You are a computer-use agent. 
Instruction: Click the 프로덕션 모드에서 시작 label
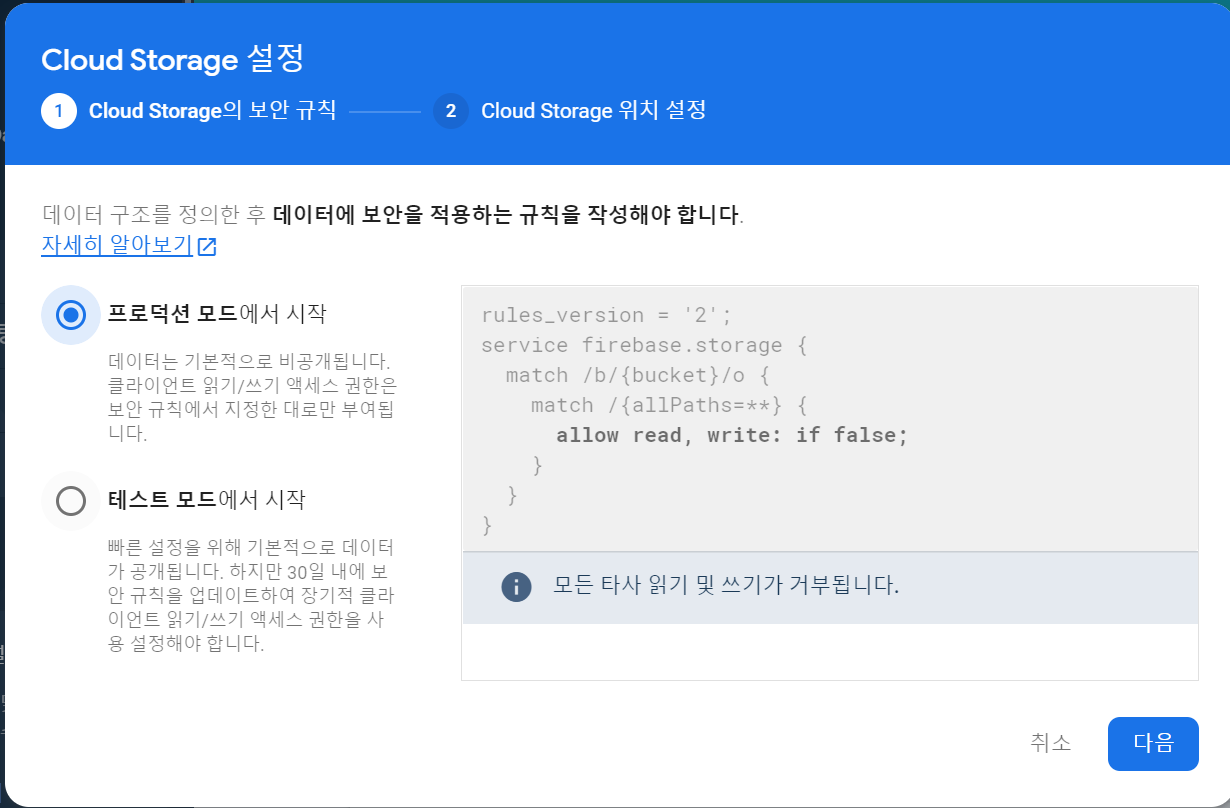coord(217,314)
